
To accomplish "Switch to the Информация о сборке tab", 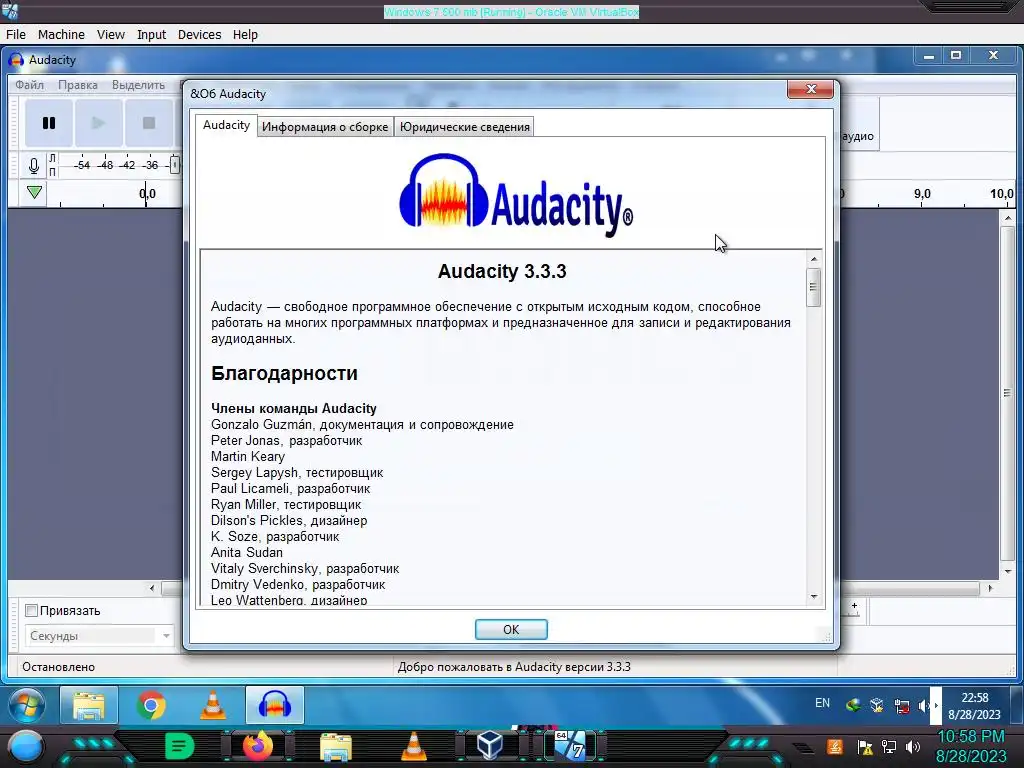I will tap(325, 127).
